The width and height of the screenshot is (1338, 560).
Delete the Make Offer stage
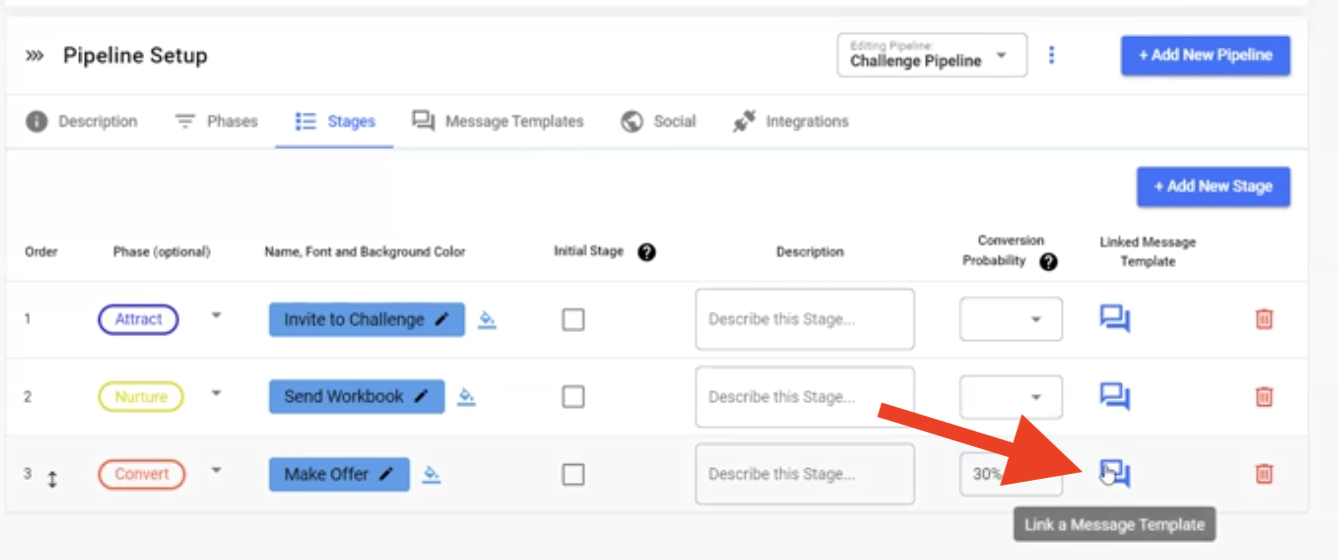(1264, 473)
